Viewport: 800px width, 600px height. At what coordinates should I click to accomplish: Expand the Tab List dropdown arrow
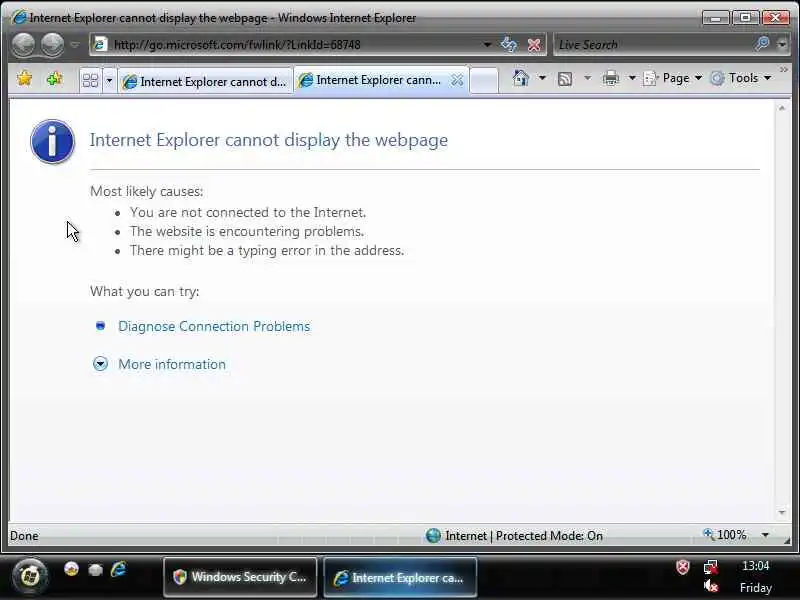pyautogui.click(x=109, y=80)
